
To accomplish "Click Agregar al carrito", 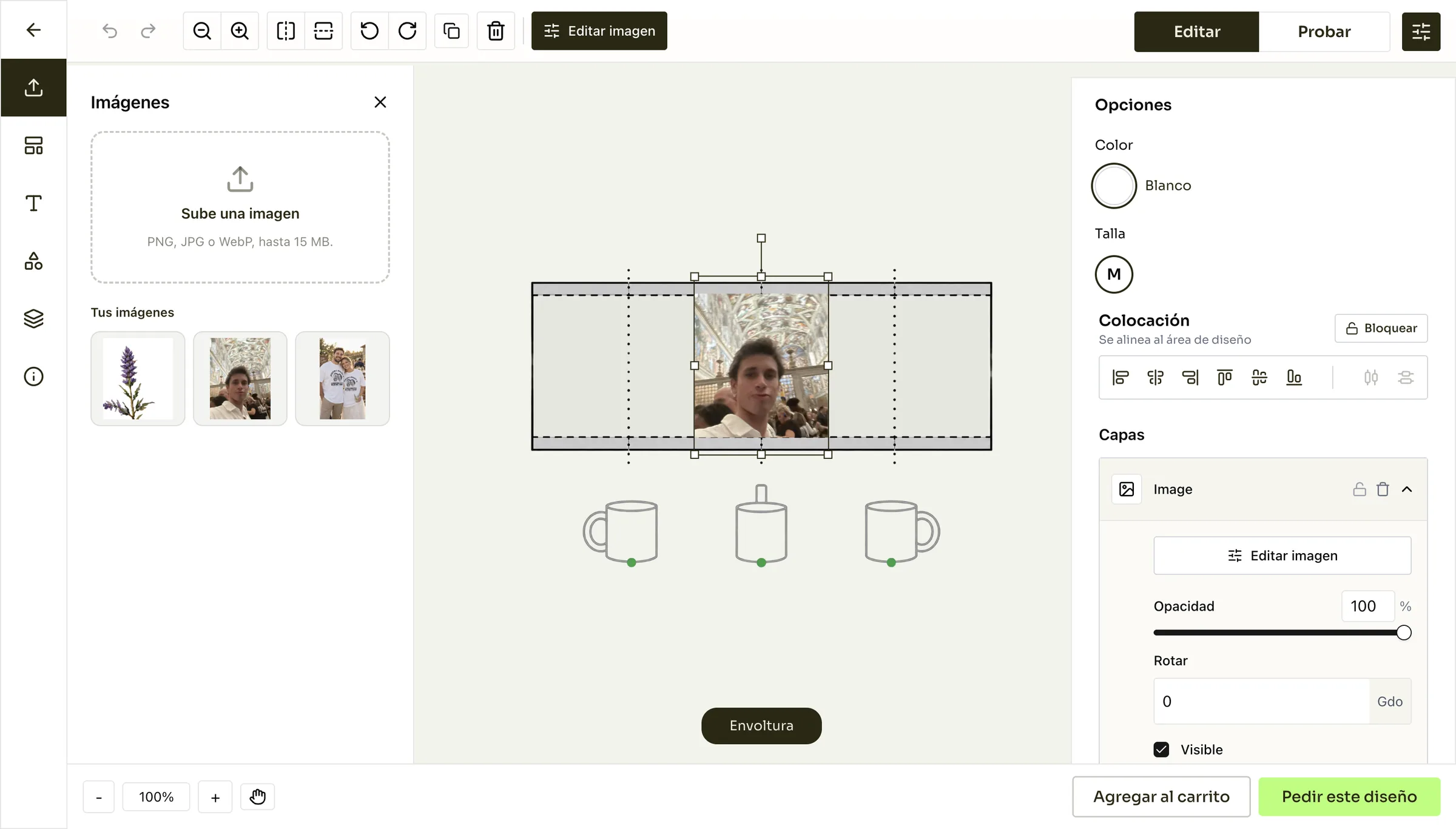I will (1161, 796).
